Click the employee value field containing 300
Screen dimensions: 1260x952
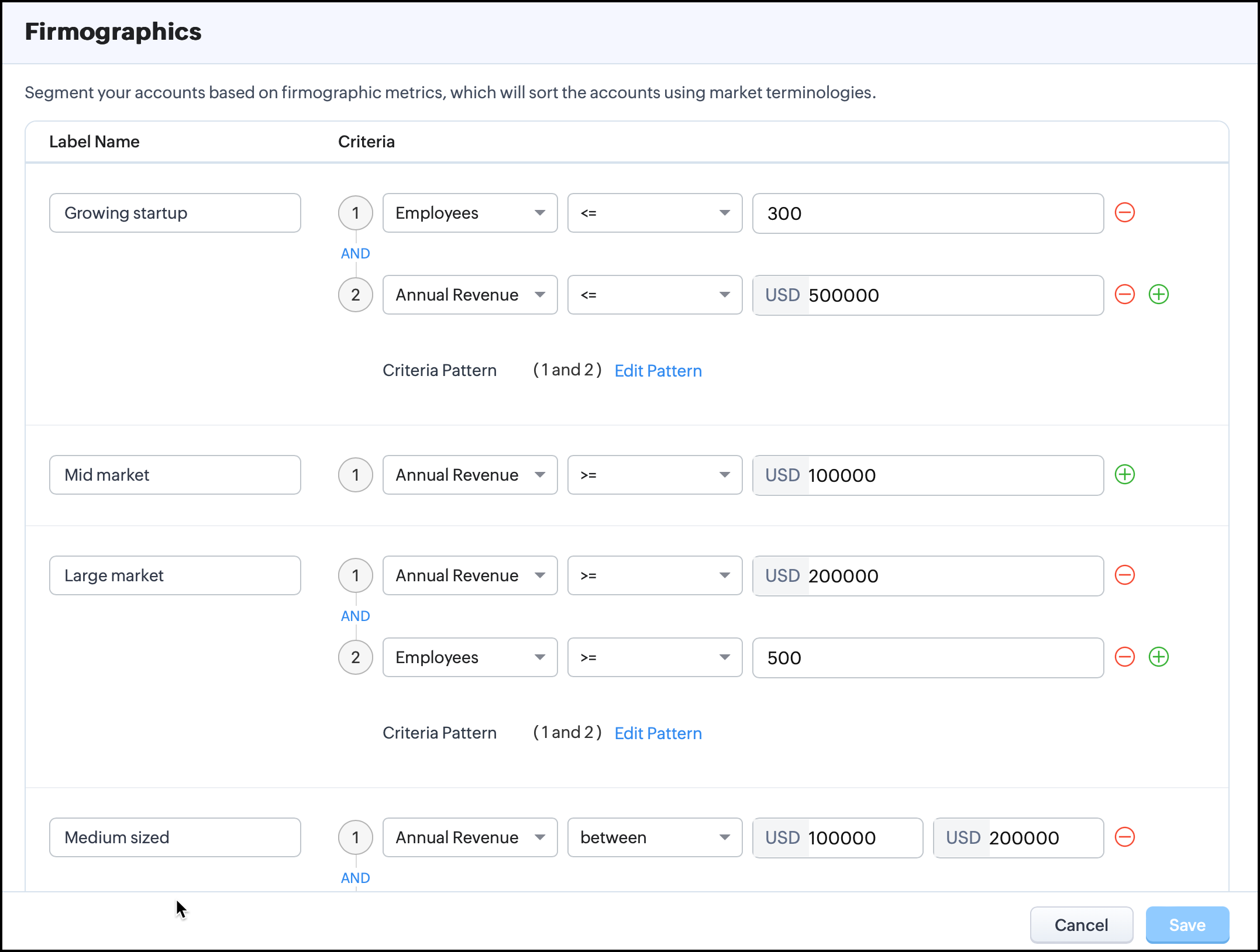click(x=927, y=213)
